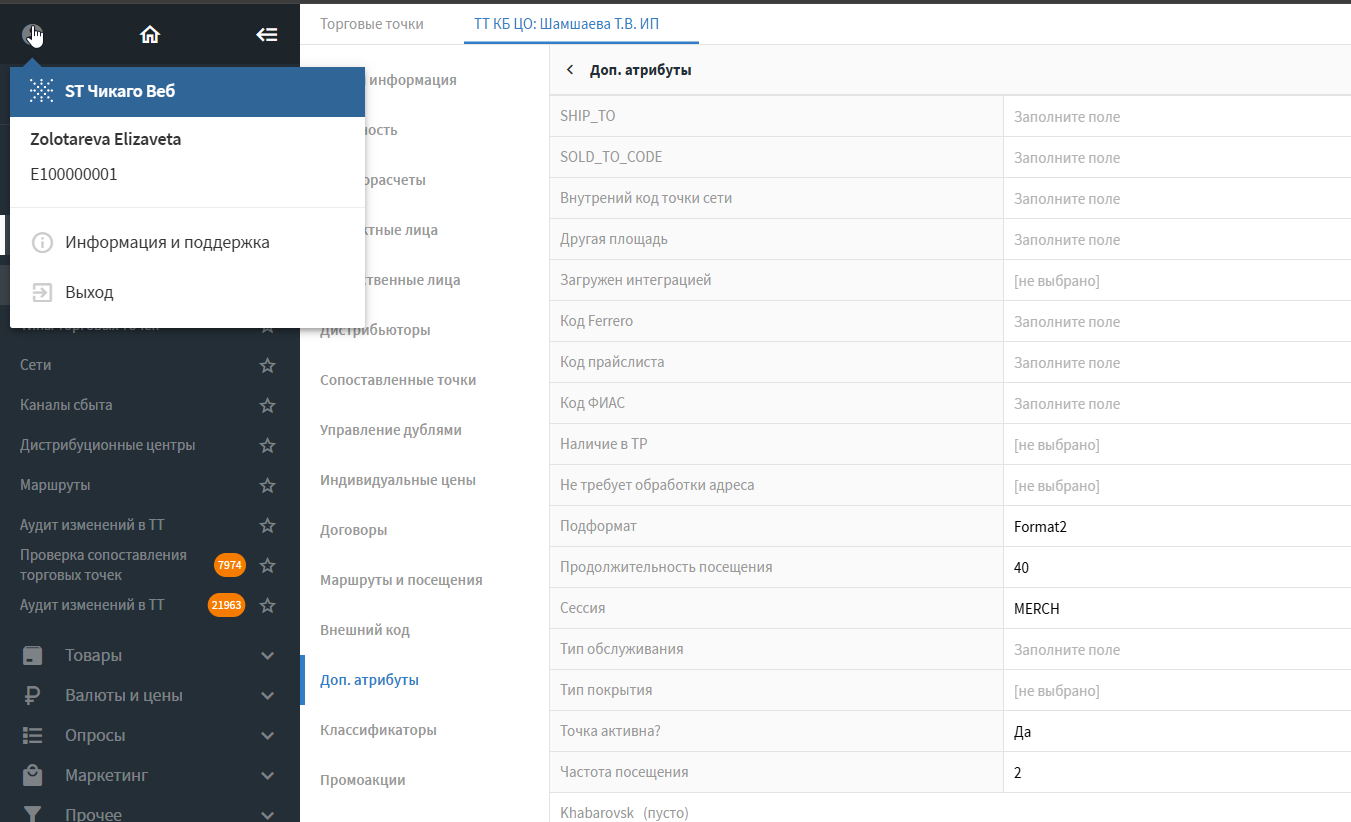Open Классификаторы section
Image resolution: width=1351 pixels, height=822 pixels.
click(x=379, y=730)
